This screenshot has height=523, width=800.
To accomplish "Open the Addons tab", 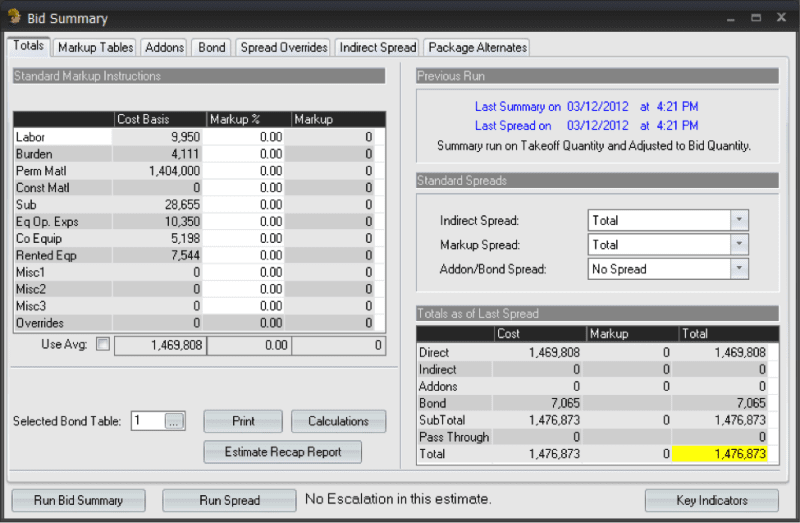I will [x=165, y=47].
